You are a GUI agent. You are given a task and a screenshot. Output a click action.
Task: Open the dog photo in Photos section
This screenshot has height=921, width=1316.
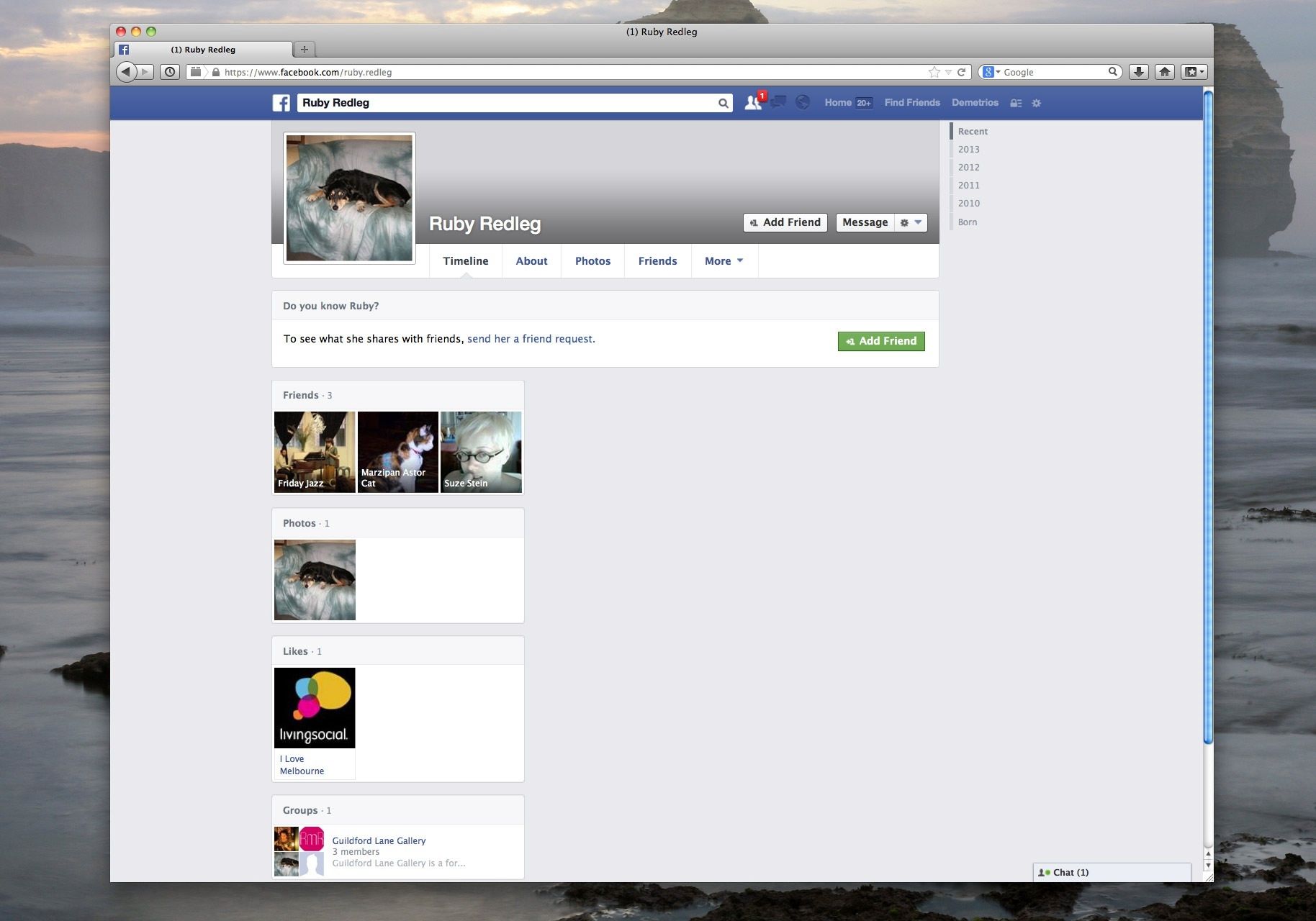(315, 580)
